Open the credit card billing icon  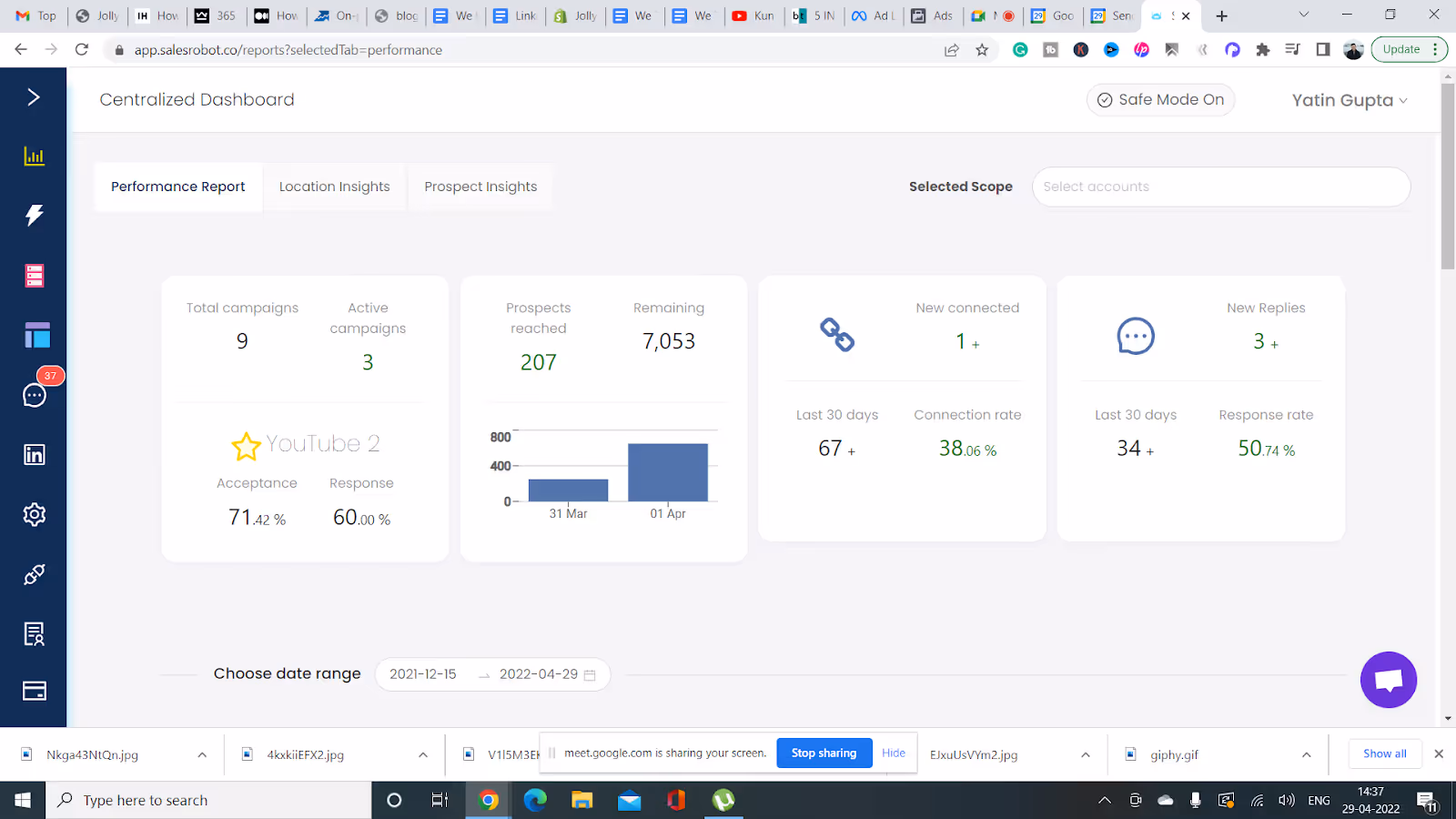pos(34,692)
